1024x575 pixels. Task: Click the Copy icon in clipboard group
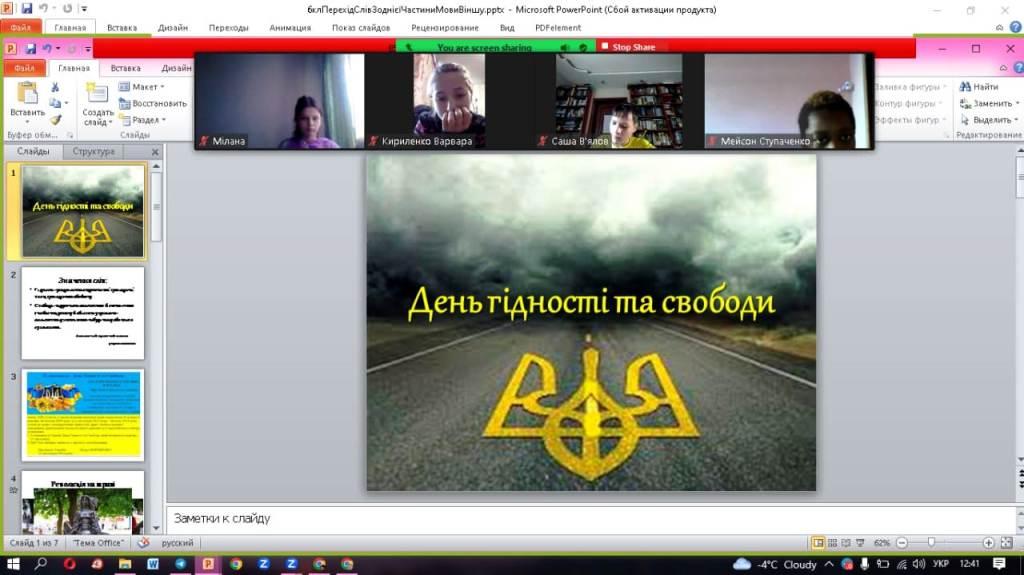pyautogui.click(x=55, y=103)
